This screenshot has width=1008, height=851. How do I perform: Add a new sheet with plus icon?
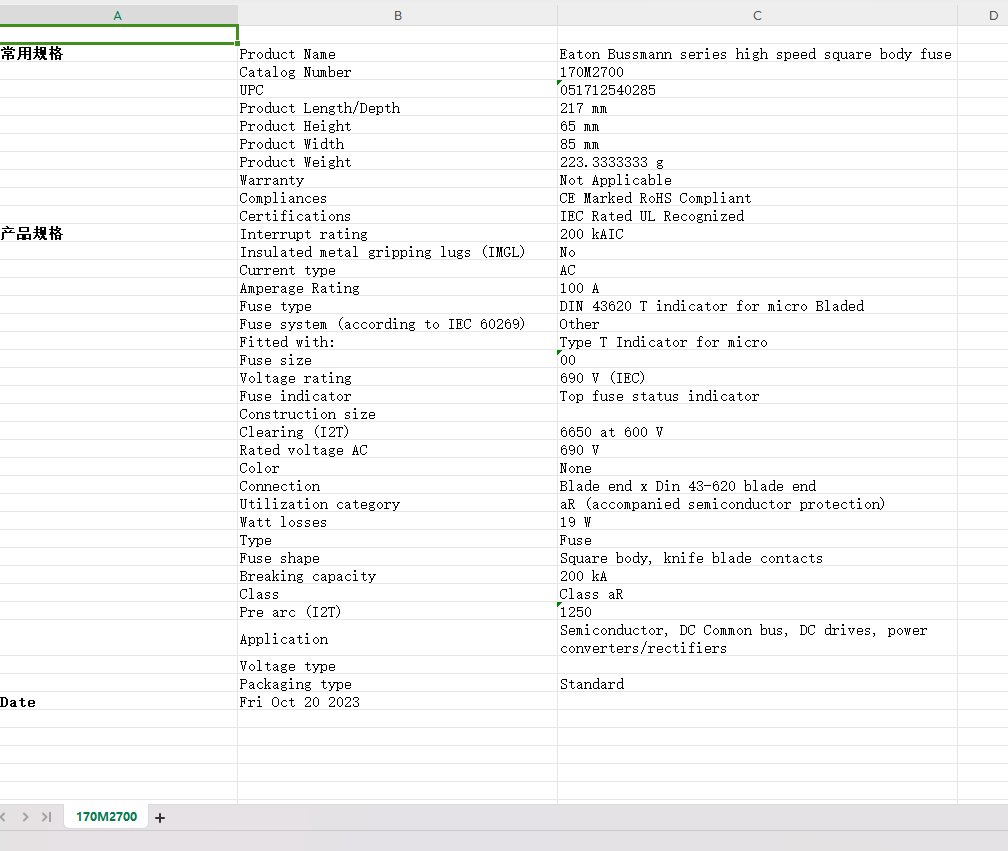tap(160, 818)
